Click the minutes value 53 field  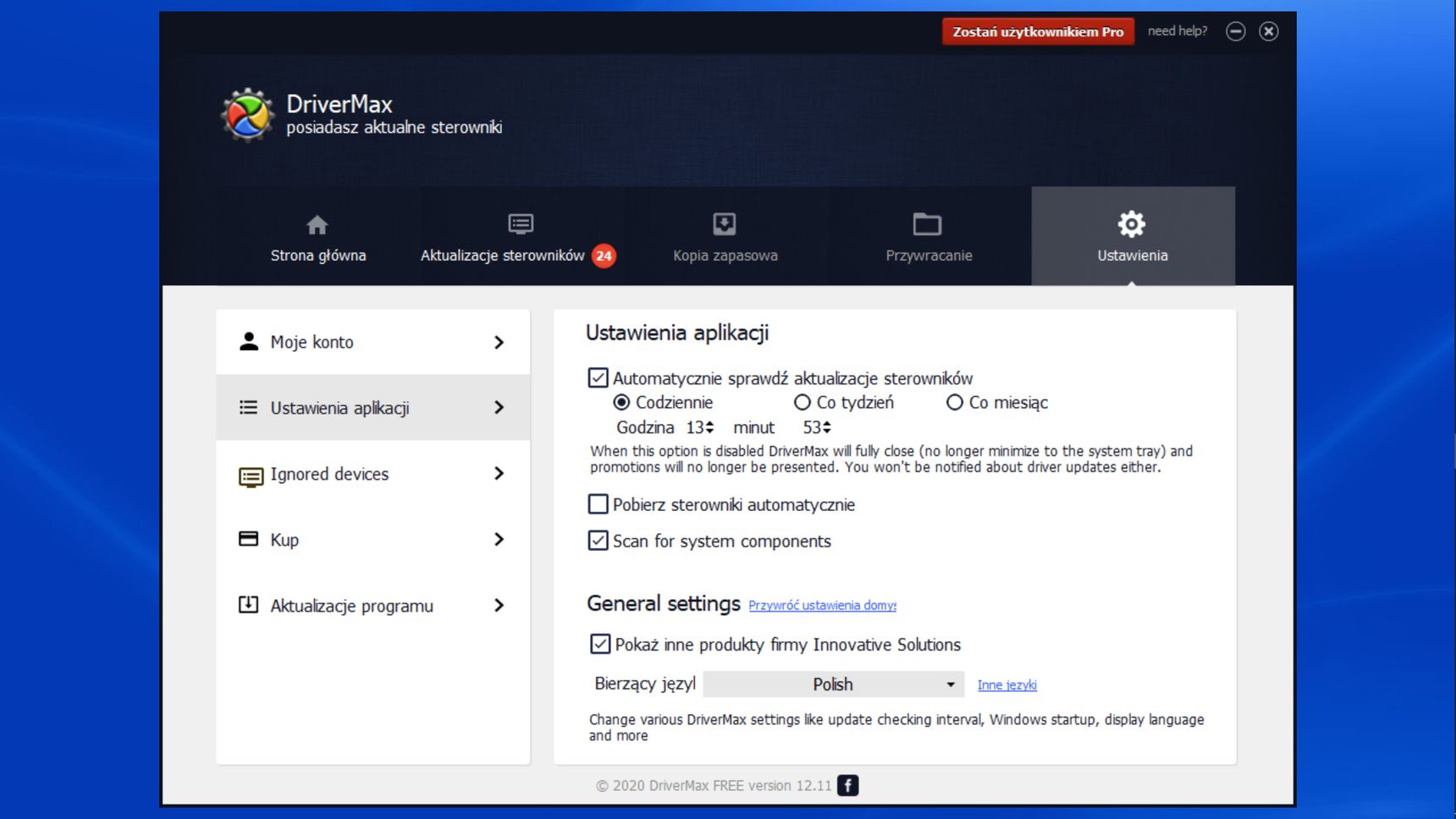(812, 427)
